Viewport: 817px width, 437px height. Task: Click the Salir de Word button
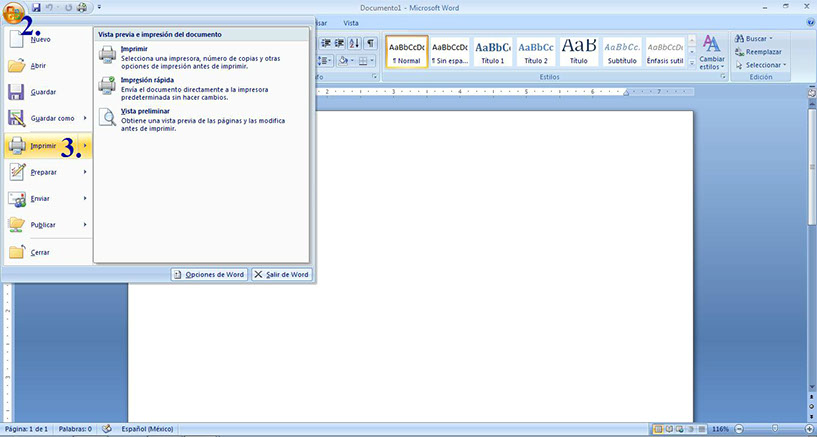coord(282,274)
